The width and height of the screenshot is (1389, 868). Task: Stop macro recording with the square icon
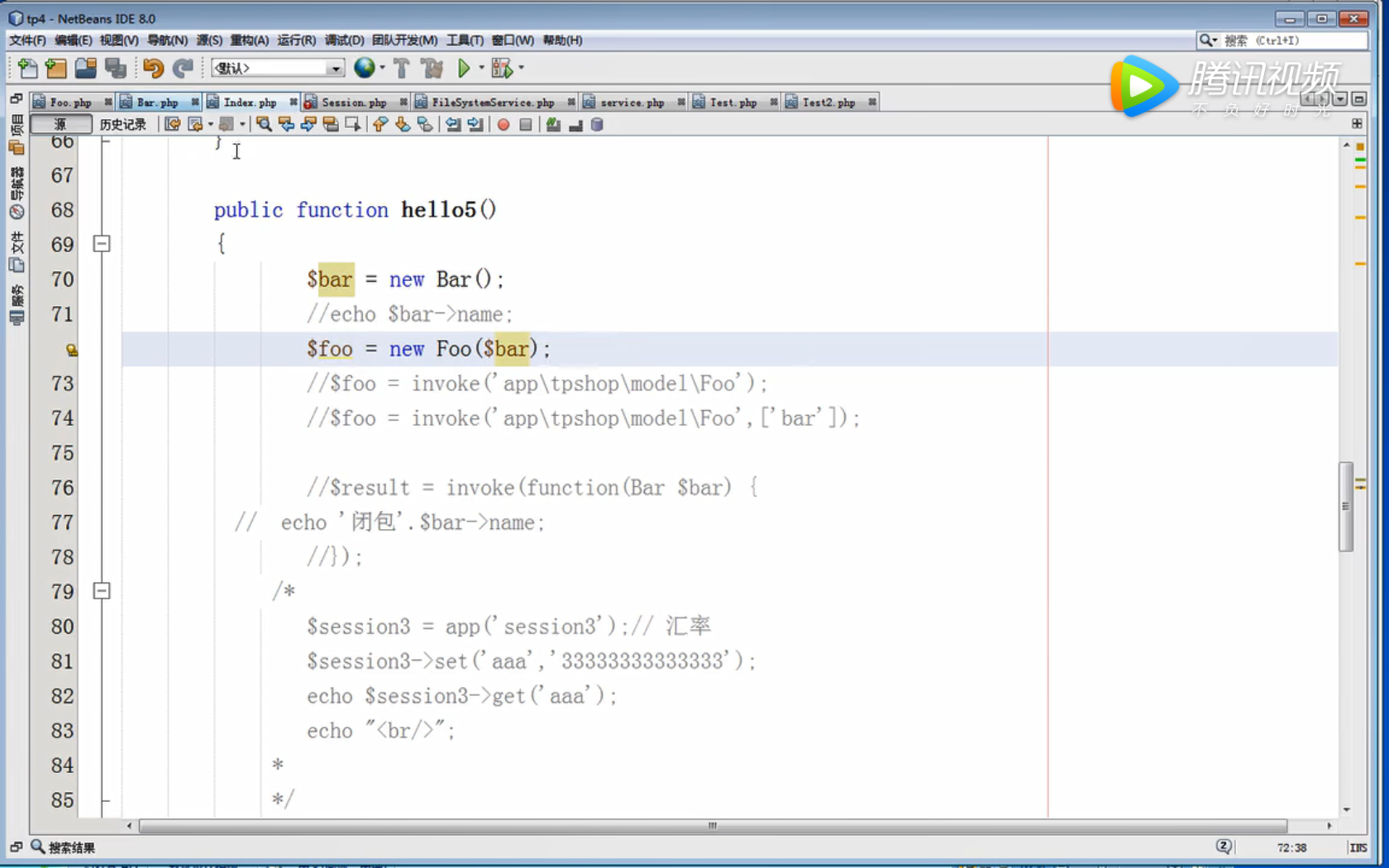(x=526, y=125)
